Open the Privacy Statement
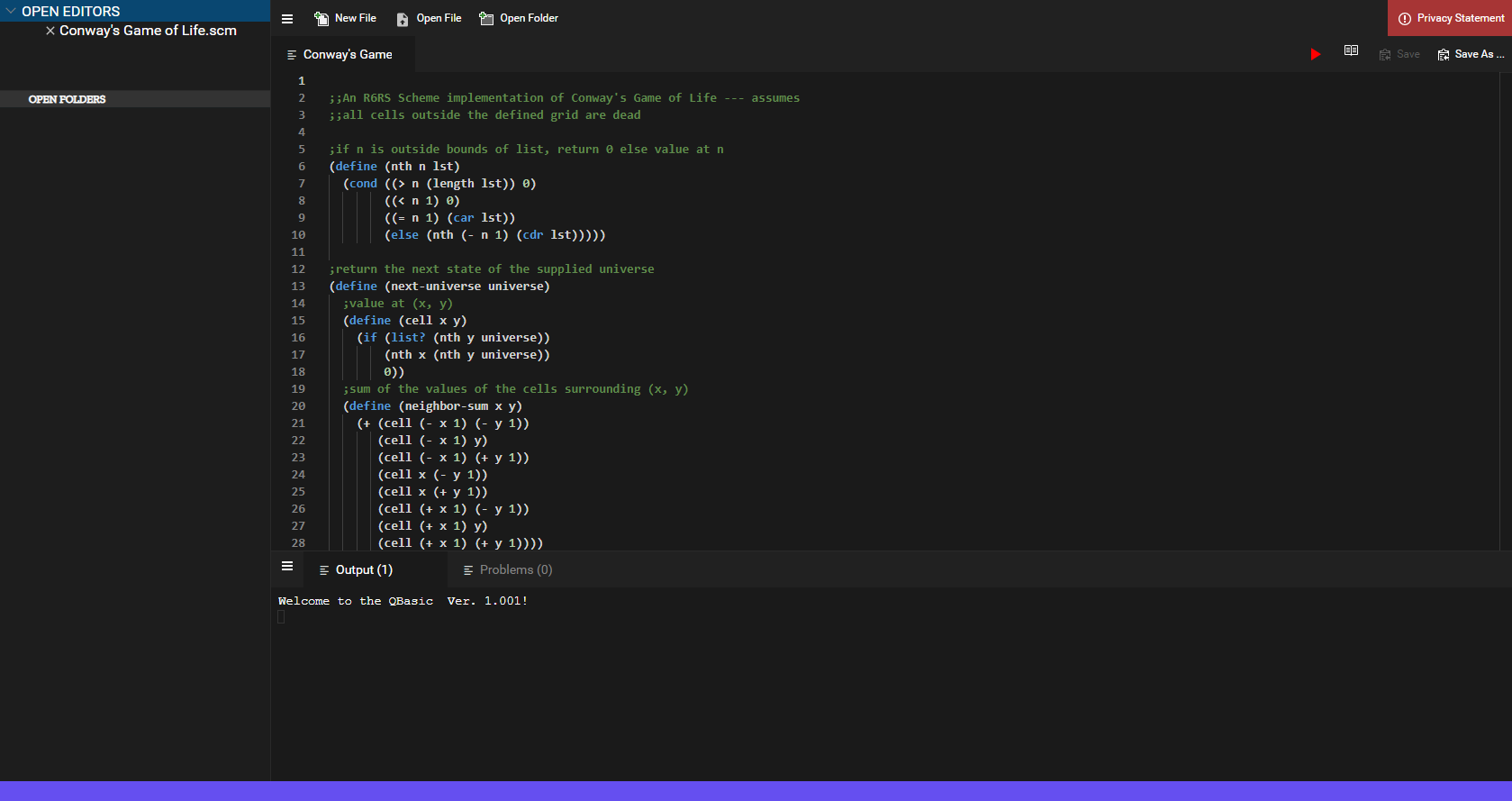 1450,18
